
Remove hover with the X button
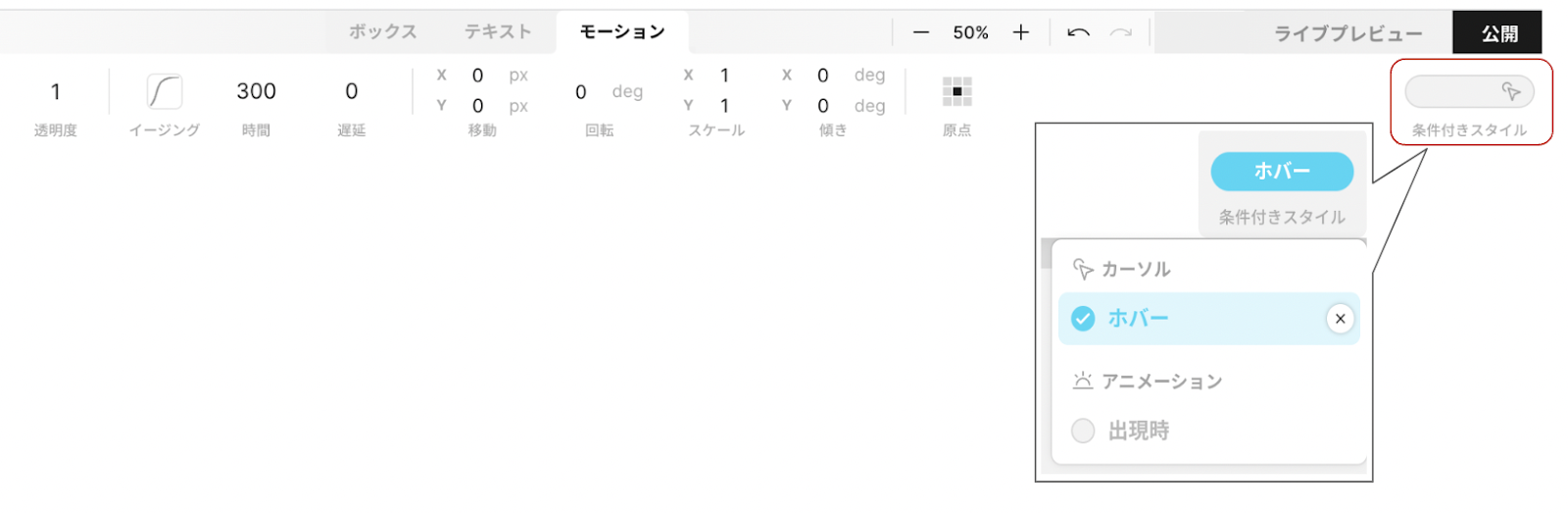point(1340,319)
